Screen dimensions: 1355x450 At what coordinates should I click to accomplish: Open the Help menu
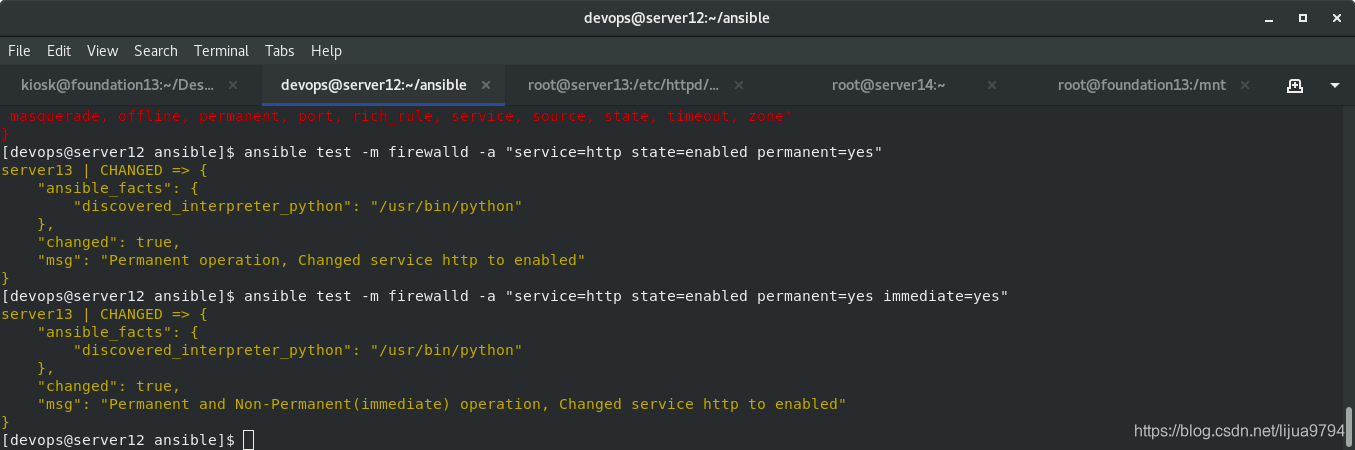click(326, 50)
